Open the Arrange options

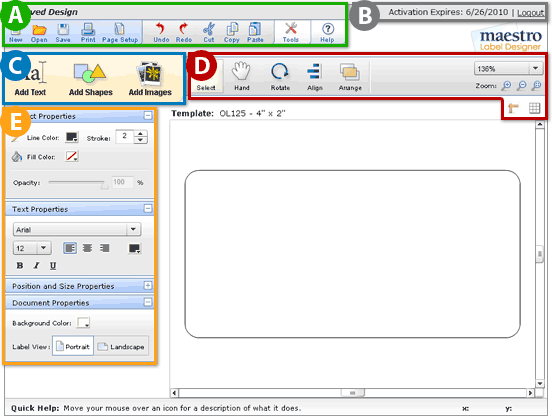350,76
